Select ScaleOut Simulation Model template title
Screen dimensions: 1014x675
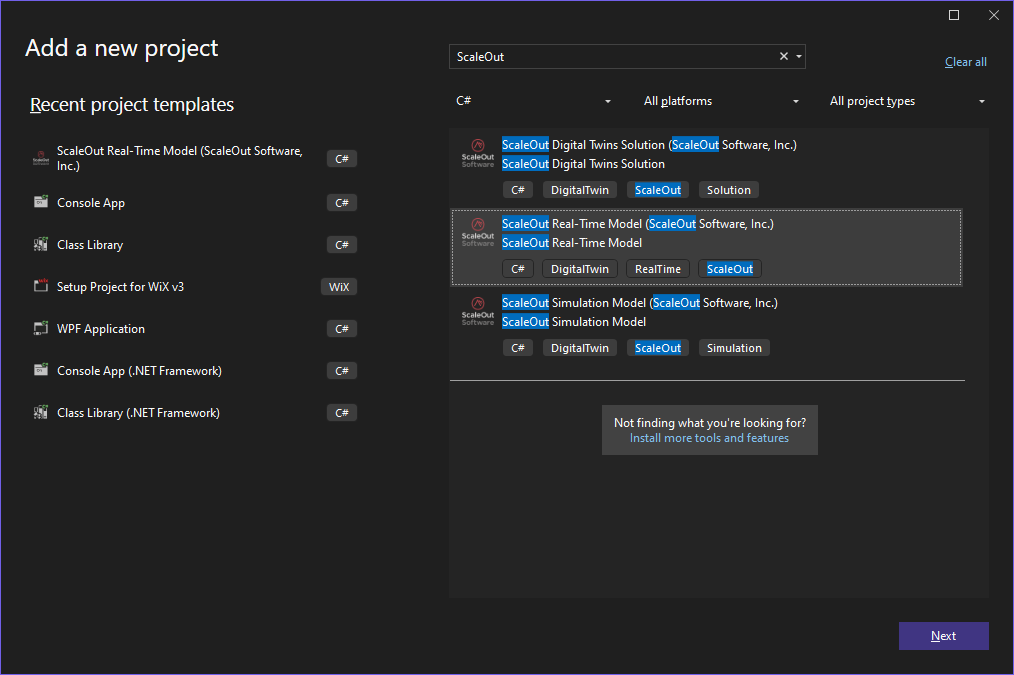tap(640, 303)
